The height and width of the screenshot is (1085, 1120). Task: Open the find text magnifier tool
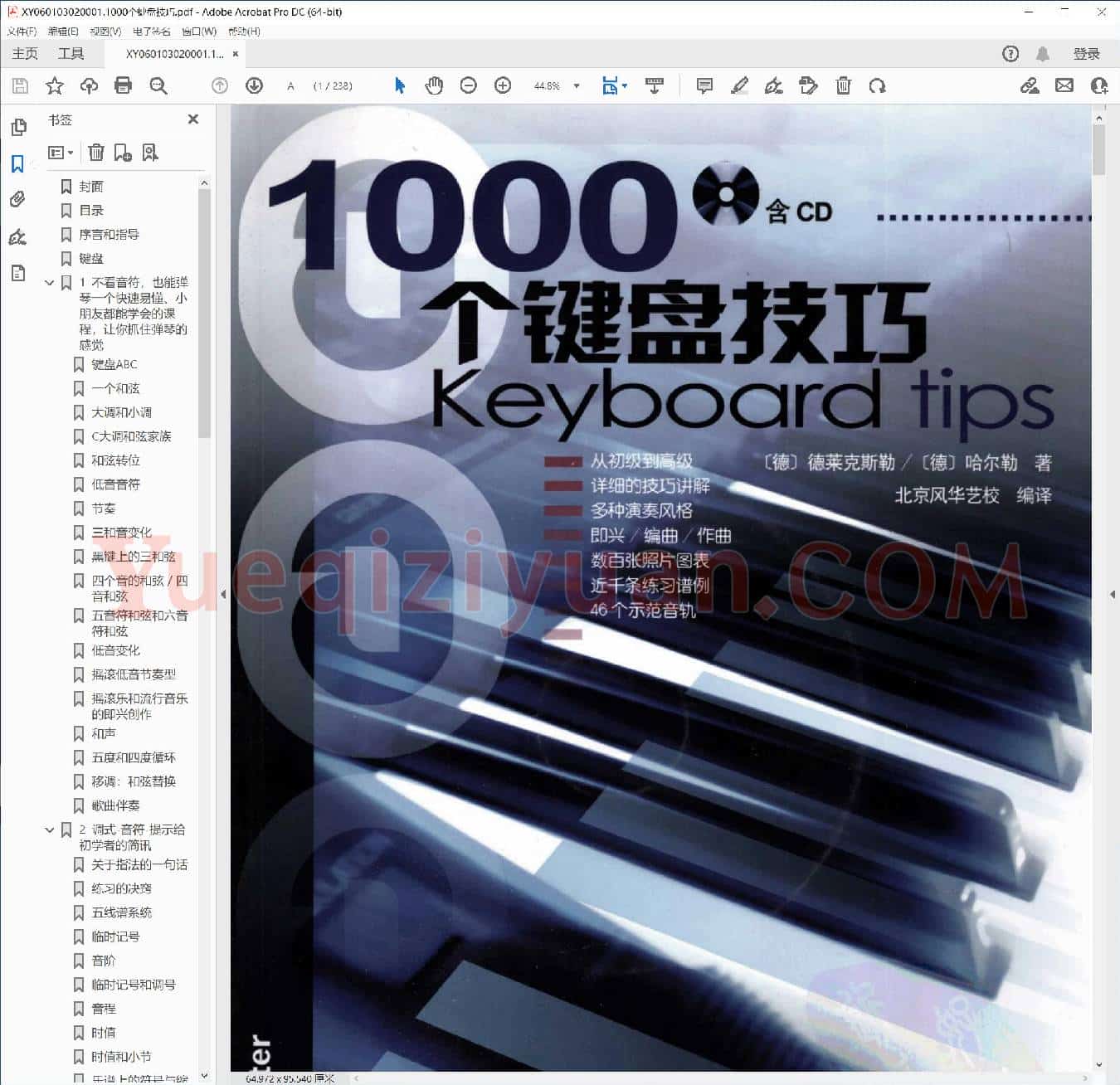[x=158, y=85]
